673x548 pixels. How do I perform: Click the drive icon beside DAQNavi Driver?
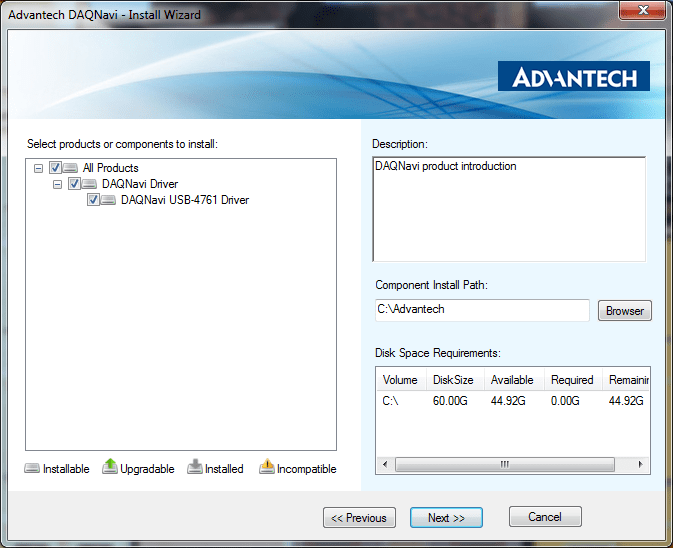click(89, 184)
